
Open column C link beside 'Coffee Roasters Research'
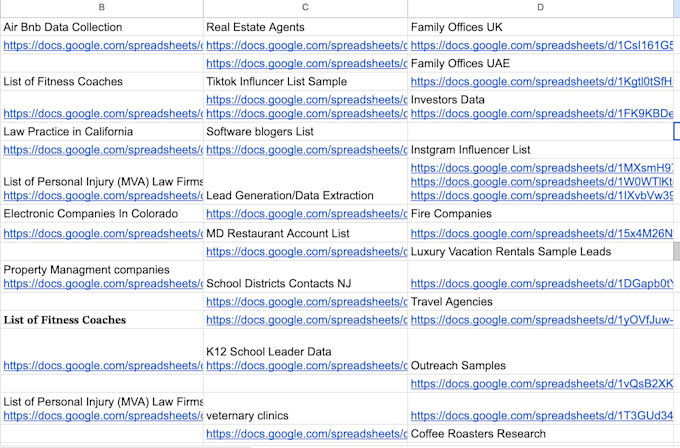(x=307, y=434)
